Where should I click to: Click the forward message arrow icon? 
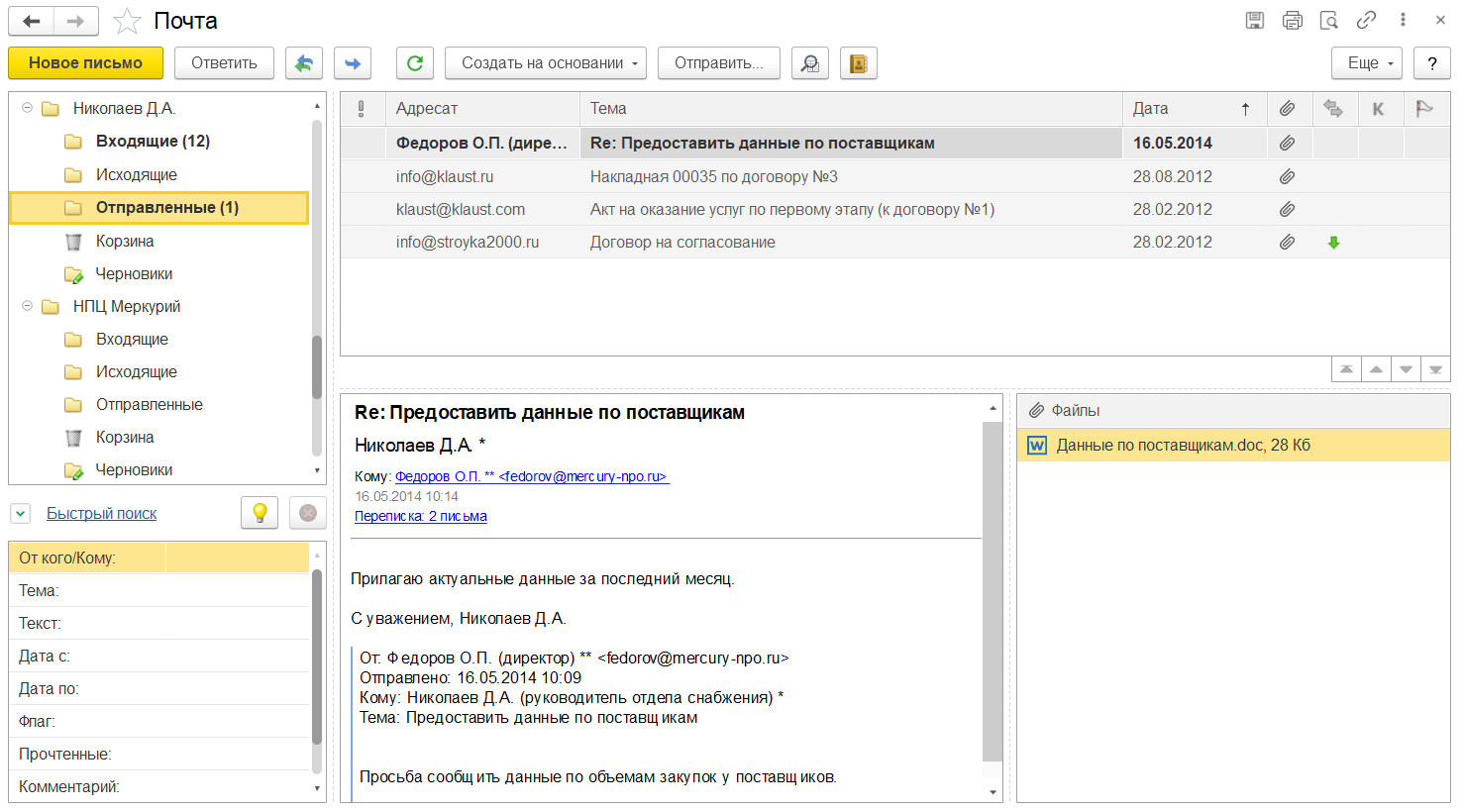353,63
